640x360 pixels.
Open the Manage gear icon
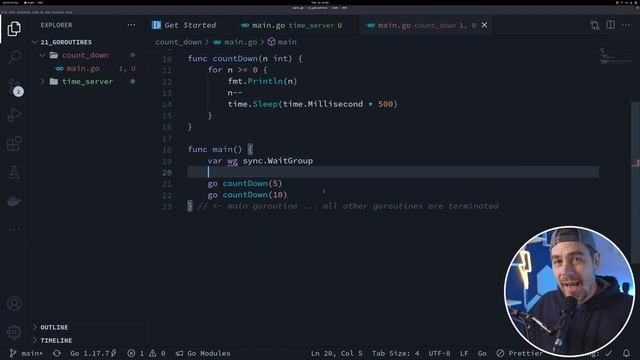pyautogui.click(x=14, y=332)
